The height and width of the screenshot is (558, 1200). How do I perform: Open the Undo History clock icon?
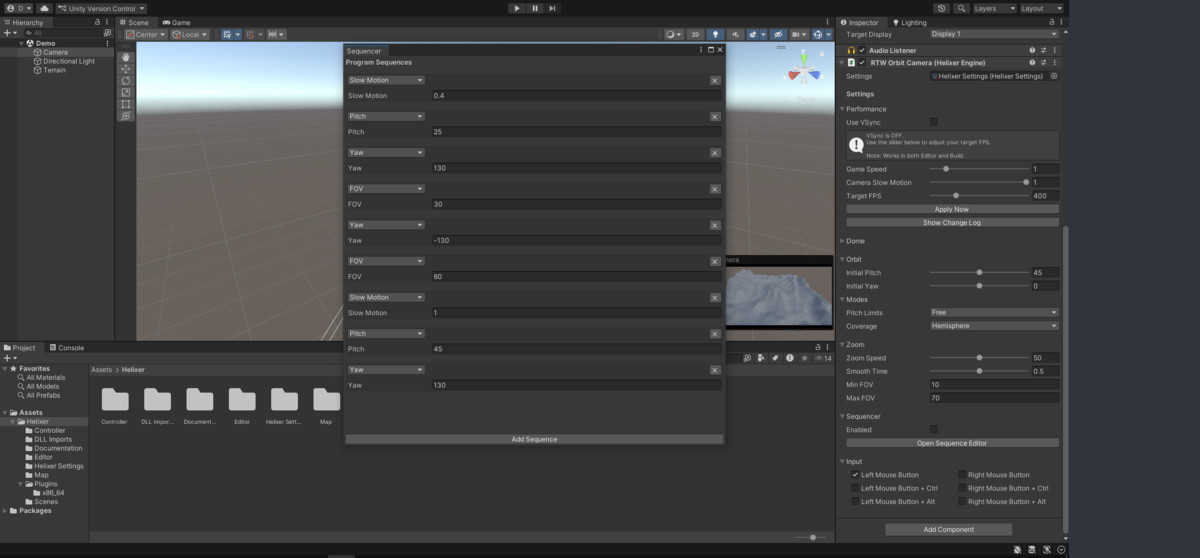tap(941, 8)
